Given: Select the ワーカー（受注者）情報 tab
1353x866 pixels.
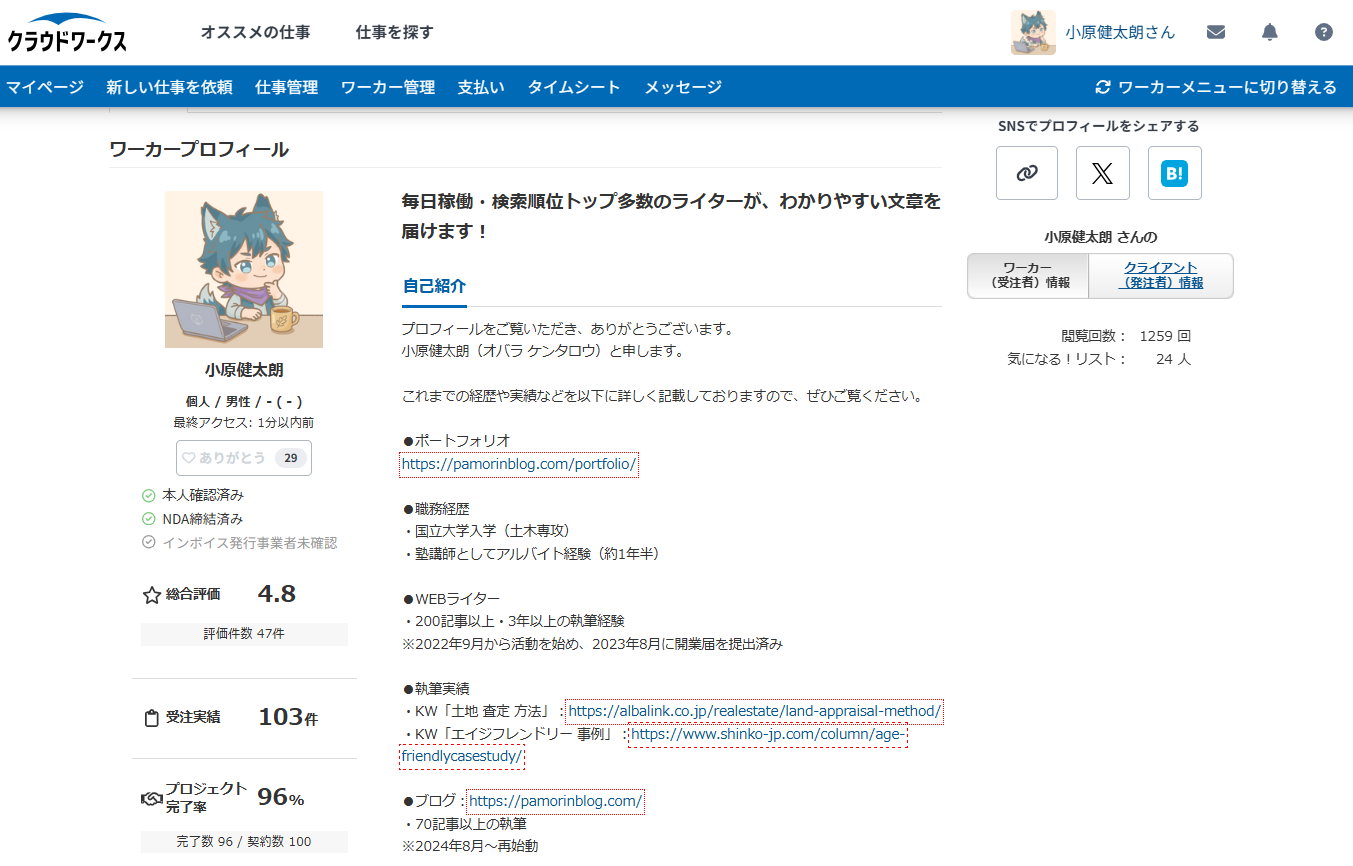Looking at the screenshot, I should (1027, 276).
